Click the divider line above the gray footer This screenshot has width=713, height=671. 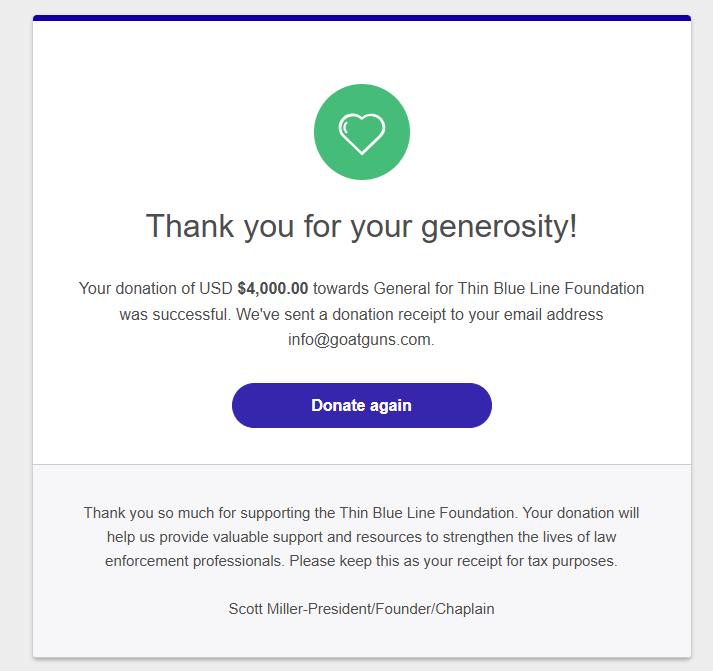tap(362, 465)
